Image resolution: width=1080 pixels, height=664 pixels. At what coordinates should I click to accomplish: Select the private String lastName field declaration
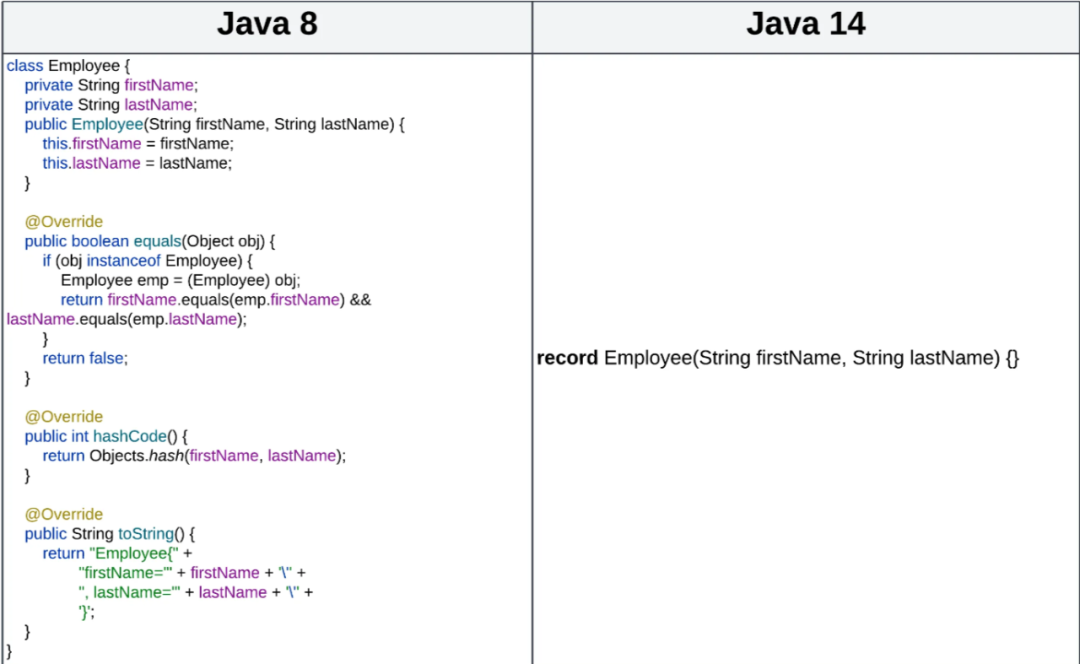(110, 104)
